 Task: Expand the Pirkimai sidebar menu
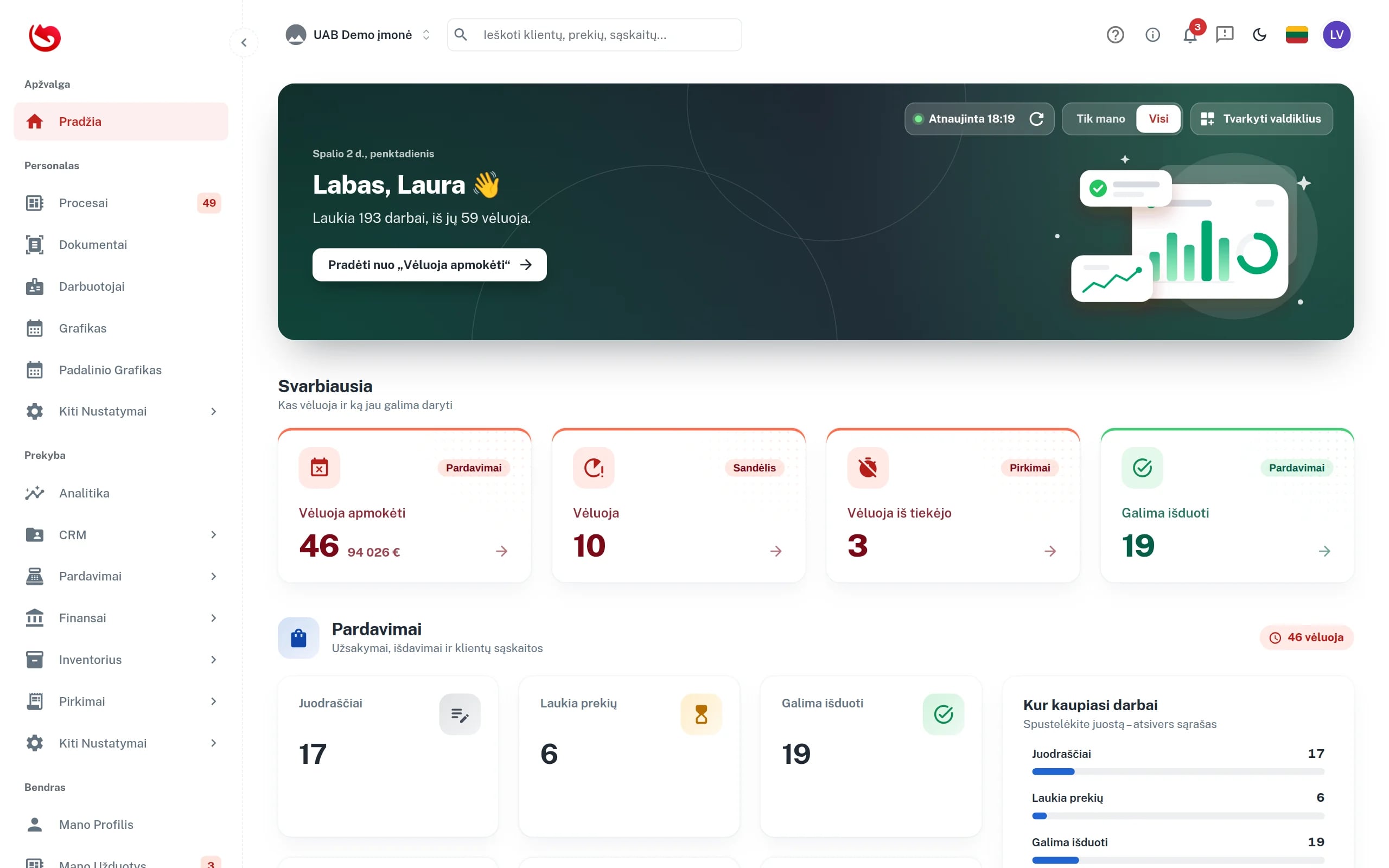[x=121, y=701]
